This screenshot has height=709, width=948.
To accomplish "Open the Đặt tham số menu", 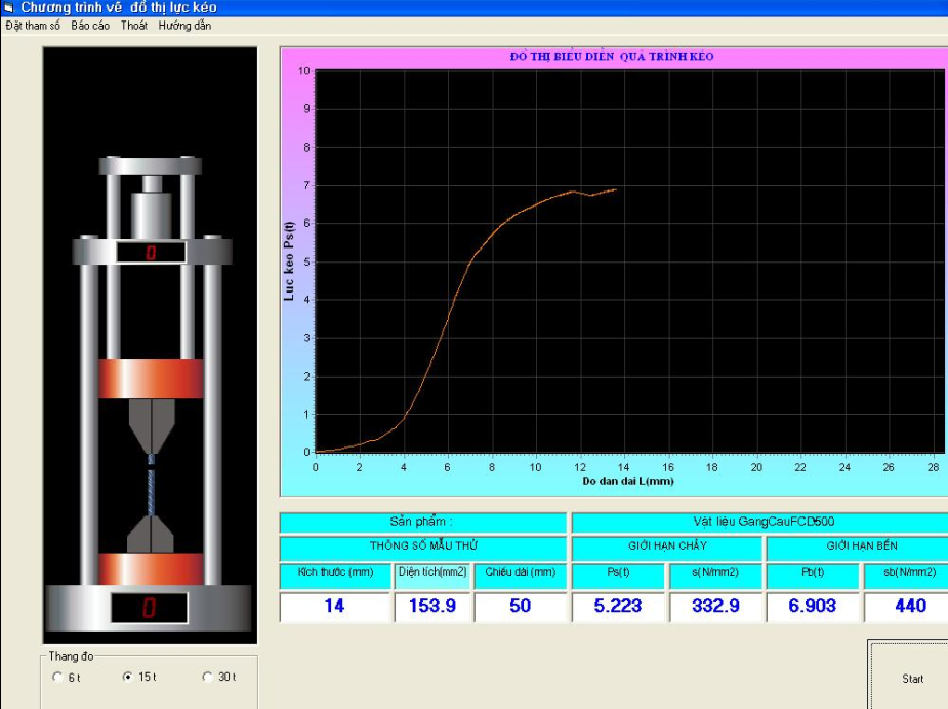I will pos(33,25).
